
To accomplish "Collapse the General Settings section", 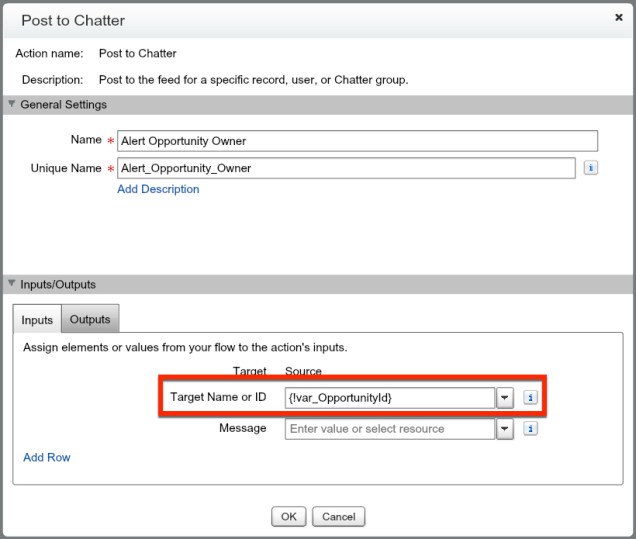I will click(11, 104).
